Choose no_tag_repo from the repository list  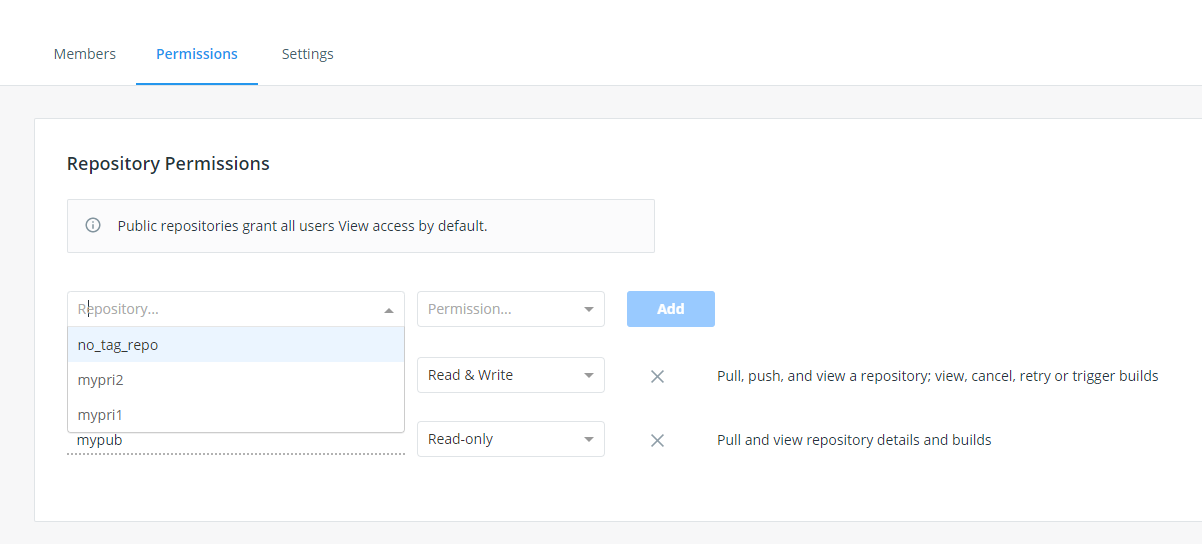(118, 345)
